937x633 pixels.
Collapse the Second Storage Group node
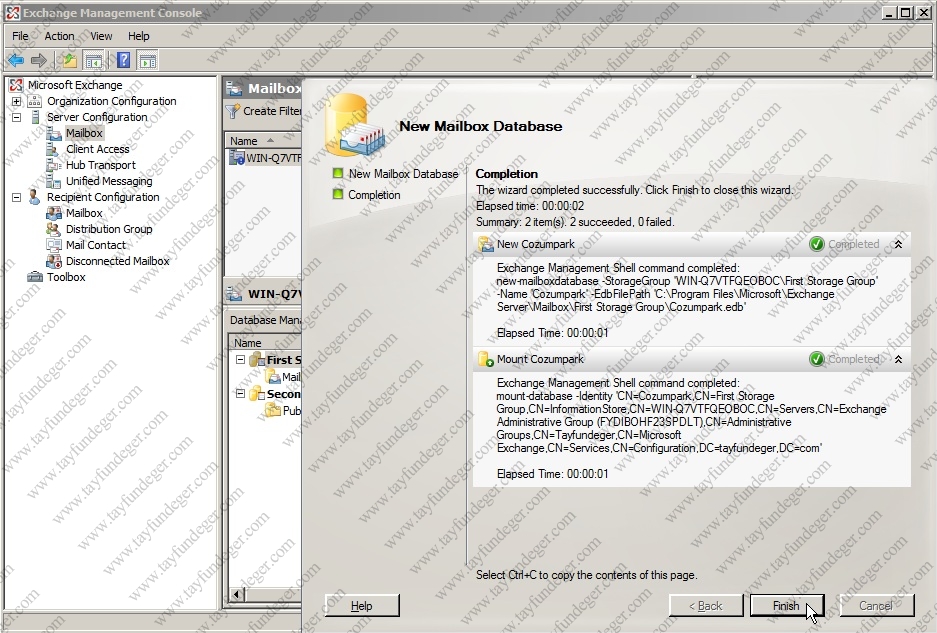(240, 393)
